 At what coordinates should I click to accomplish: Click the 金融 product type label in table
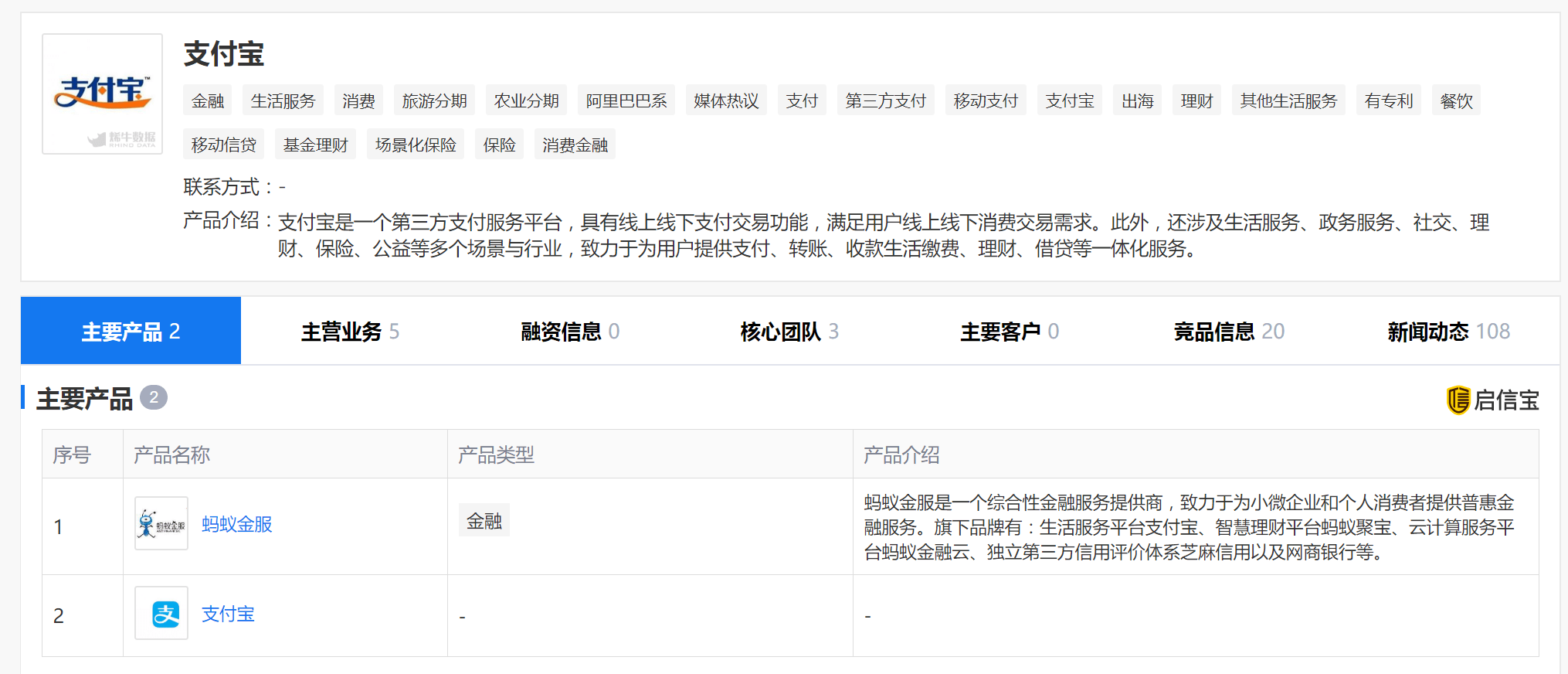(484, 522)
